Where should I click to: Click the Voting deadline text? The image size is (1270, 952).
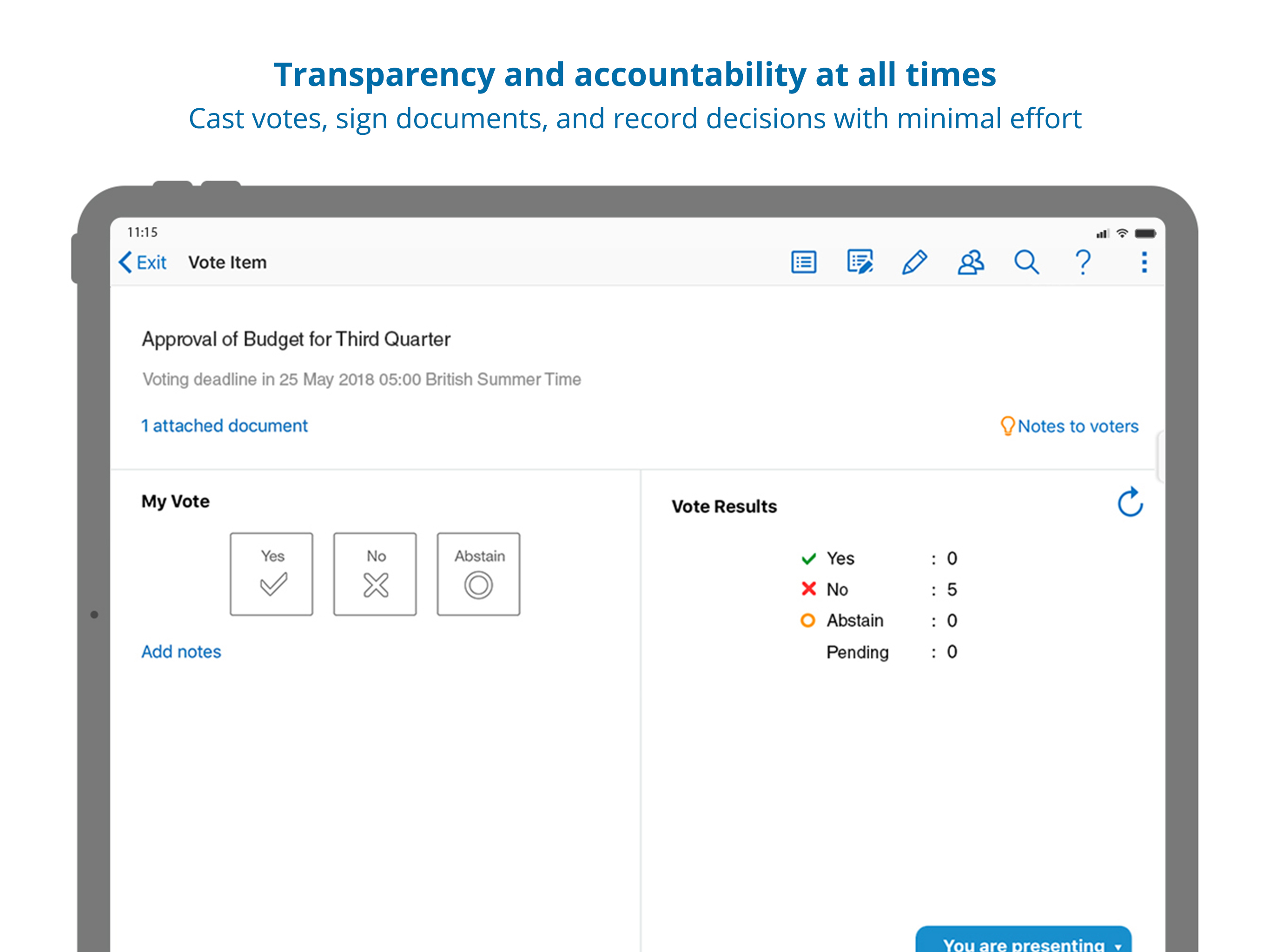(362, 379)
